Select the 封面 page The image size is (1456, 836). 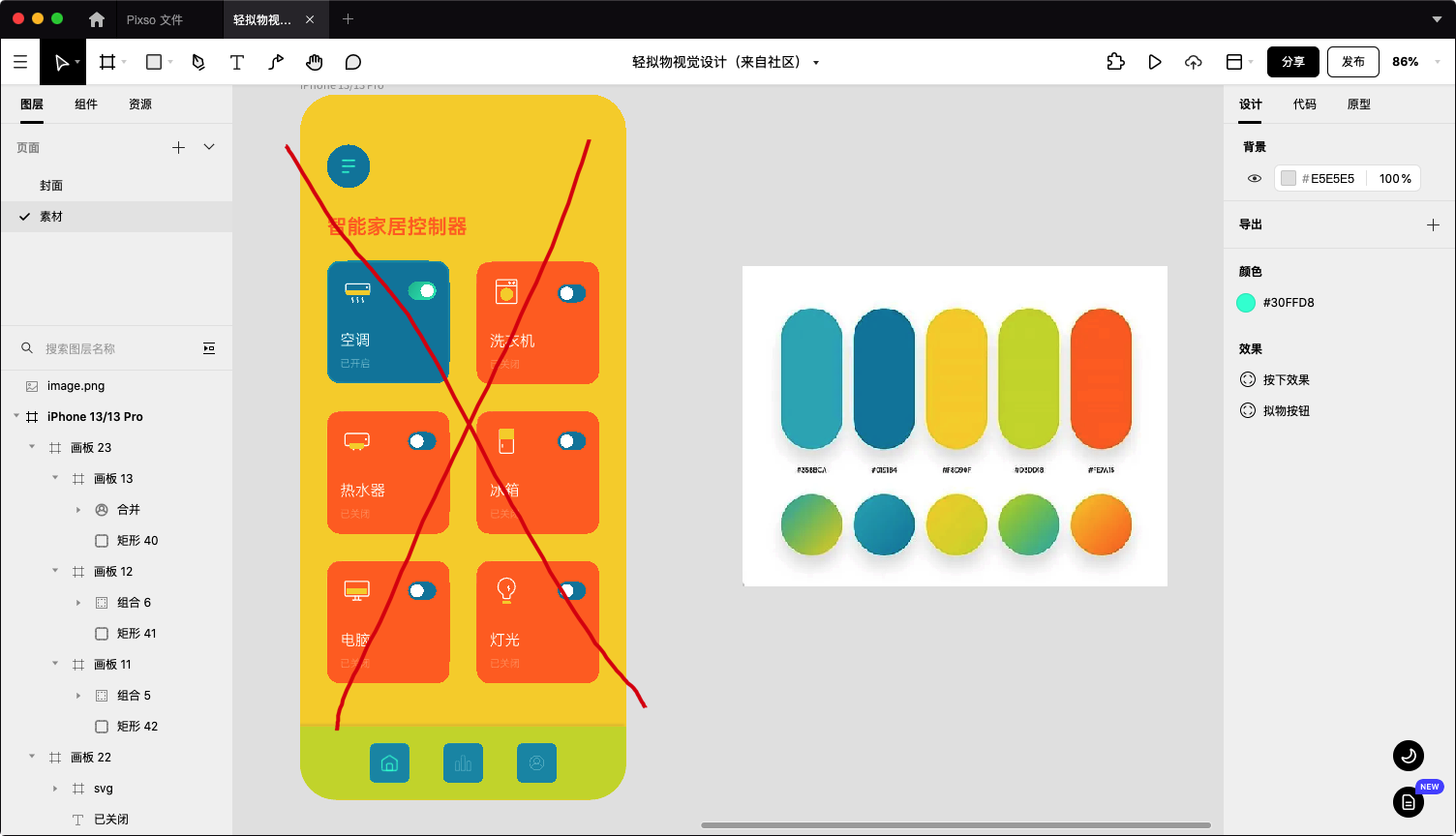pyautogui.click(x=116, y=186)
